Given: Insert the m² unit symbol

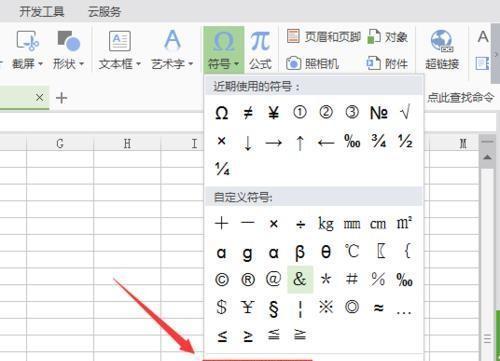Looking at the screenshot, I should pos(405,223).
